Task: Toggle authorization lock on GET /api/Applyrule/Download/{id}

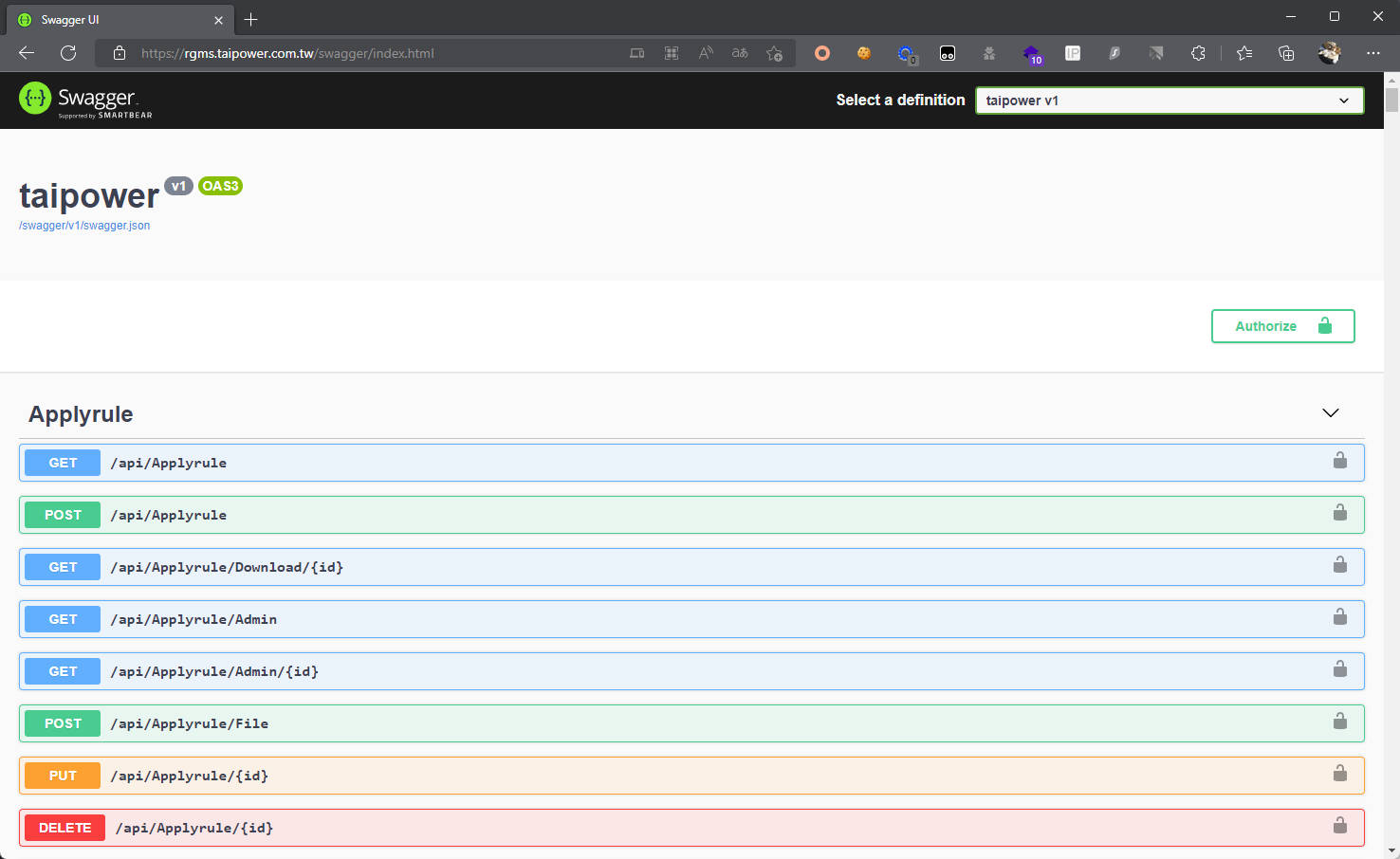Action: (1339, 565)
